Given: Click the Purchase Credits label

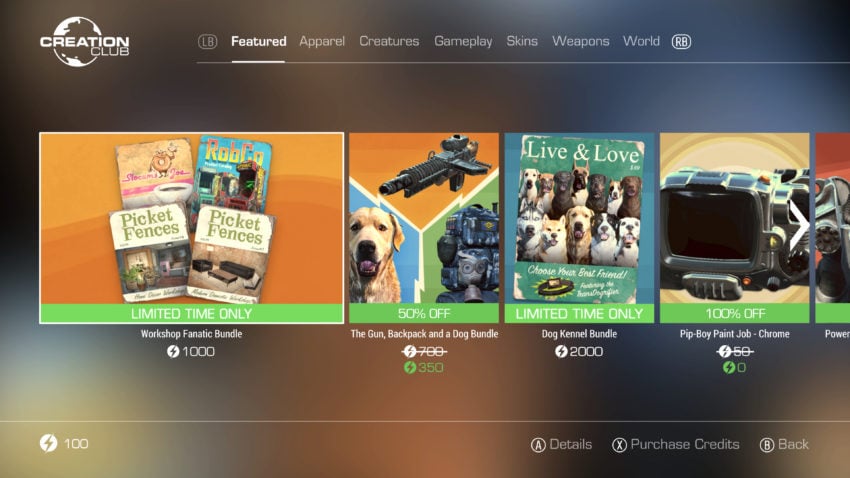Looking at the screenshot, I should click(685, 444).
